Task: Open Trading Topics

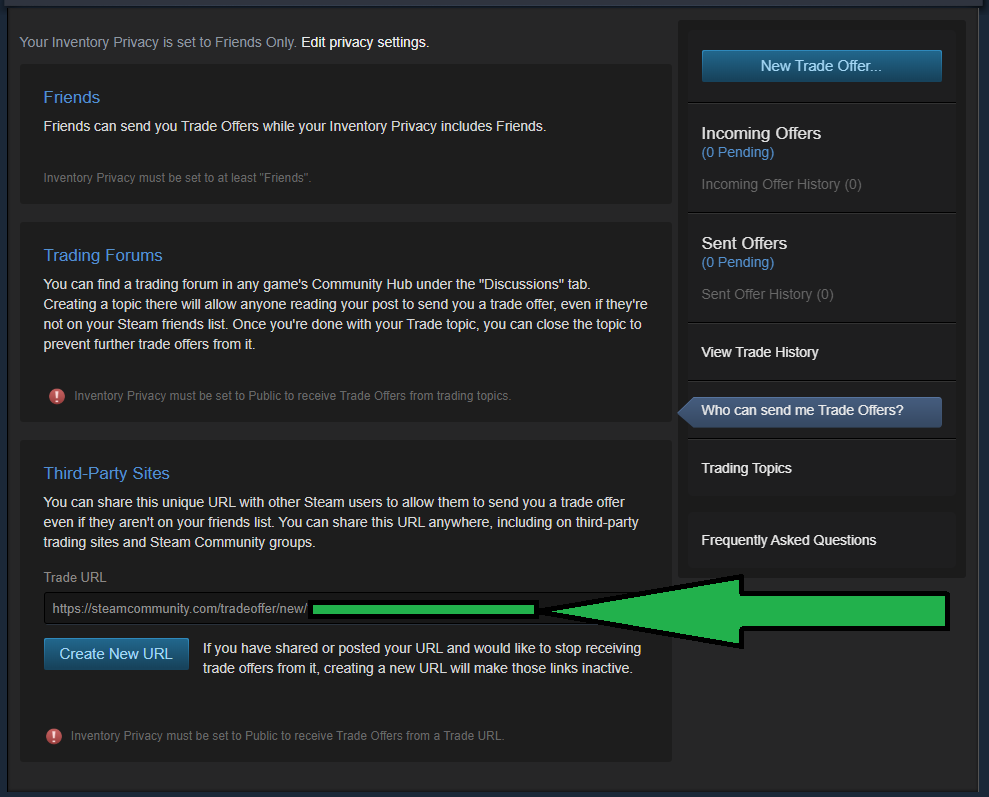Action: click(746, 468)
